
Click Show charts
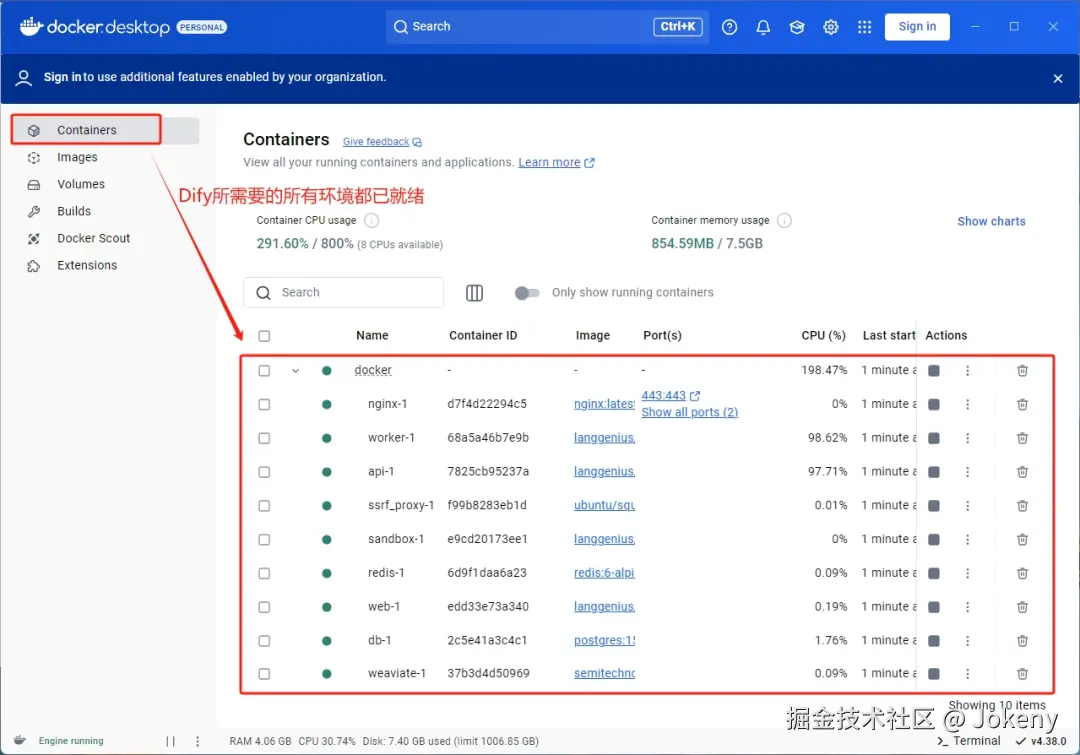(x=991, y=221)
